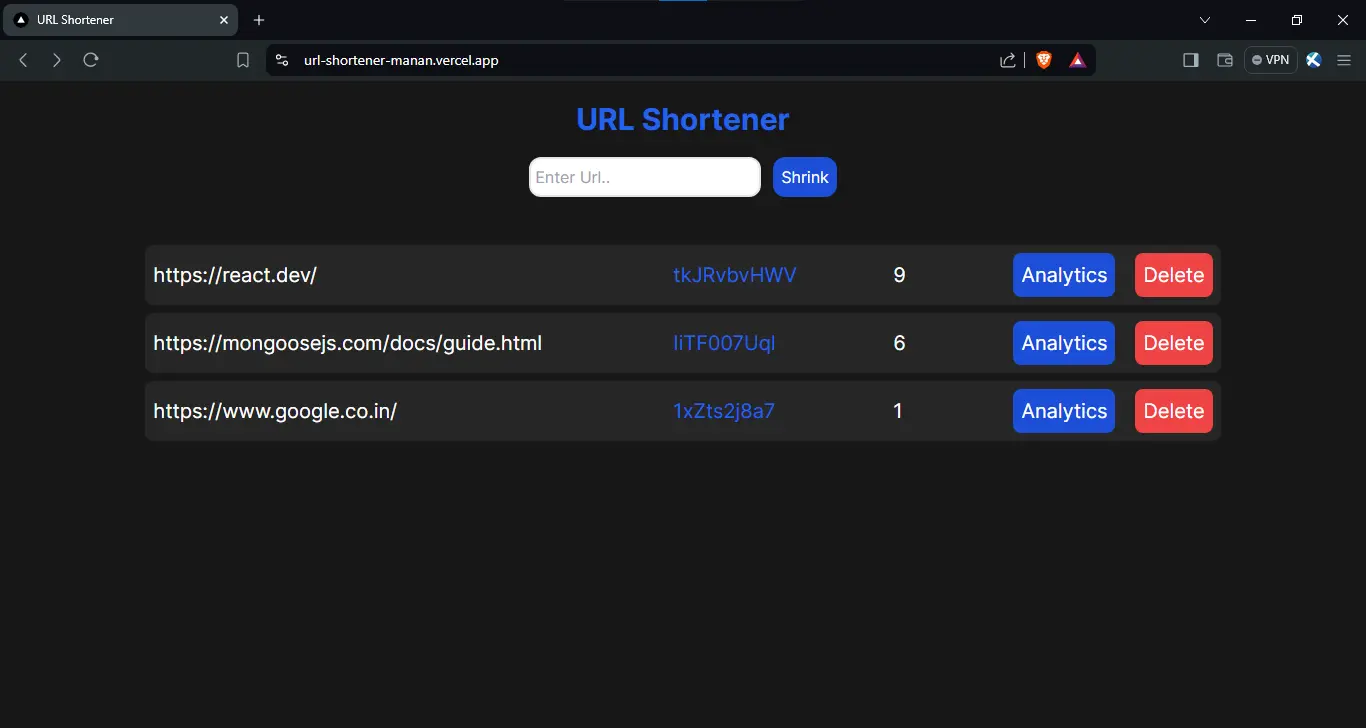Viewport: 1366px width, 728px height.
Task: Open the Brave Wallet icon
Action: coord(1224,60)
